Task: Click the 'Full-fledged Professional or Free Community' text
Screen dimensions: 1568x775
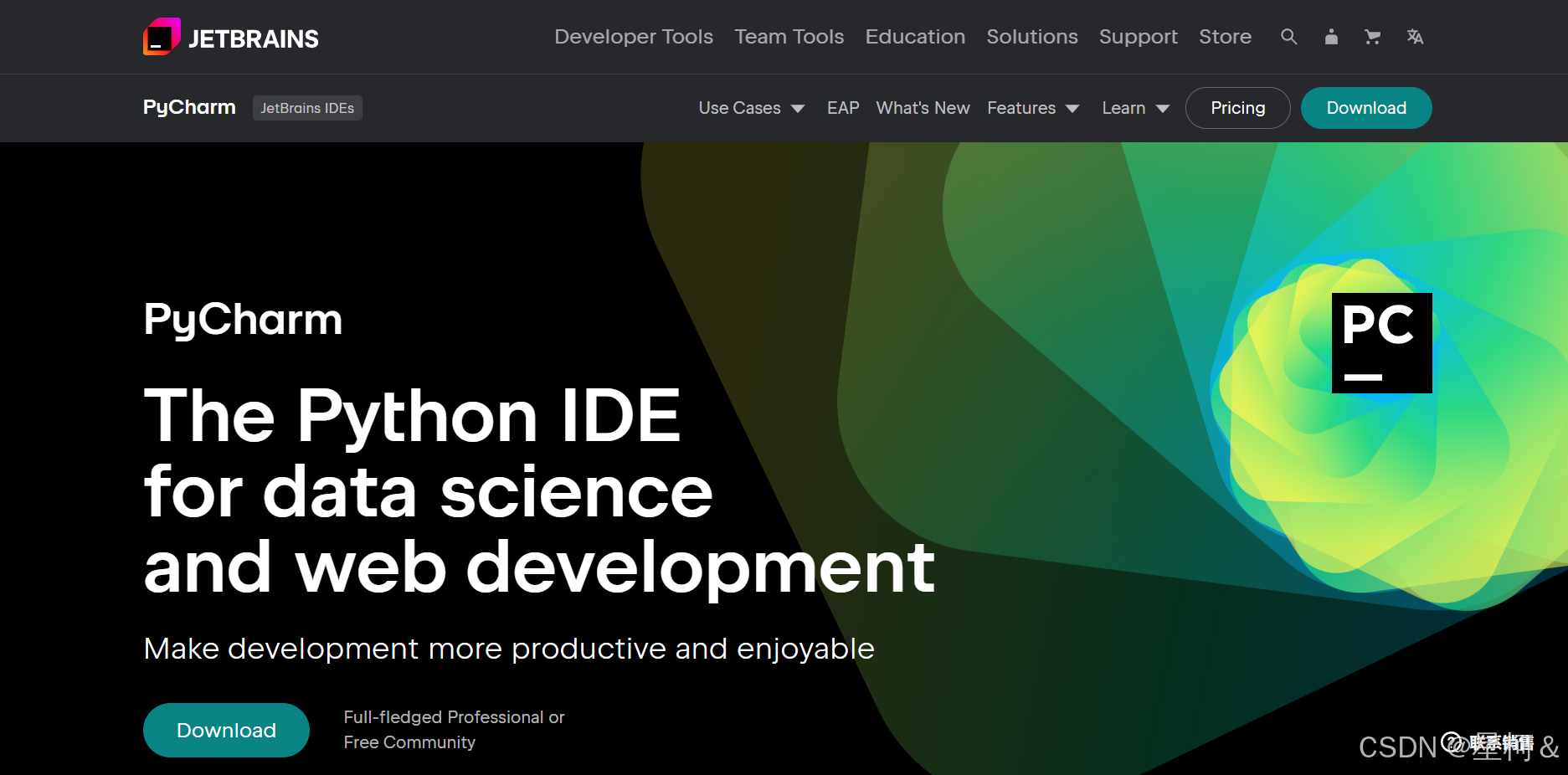Action: [x=454, y=730]
